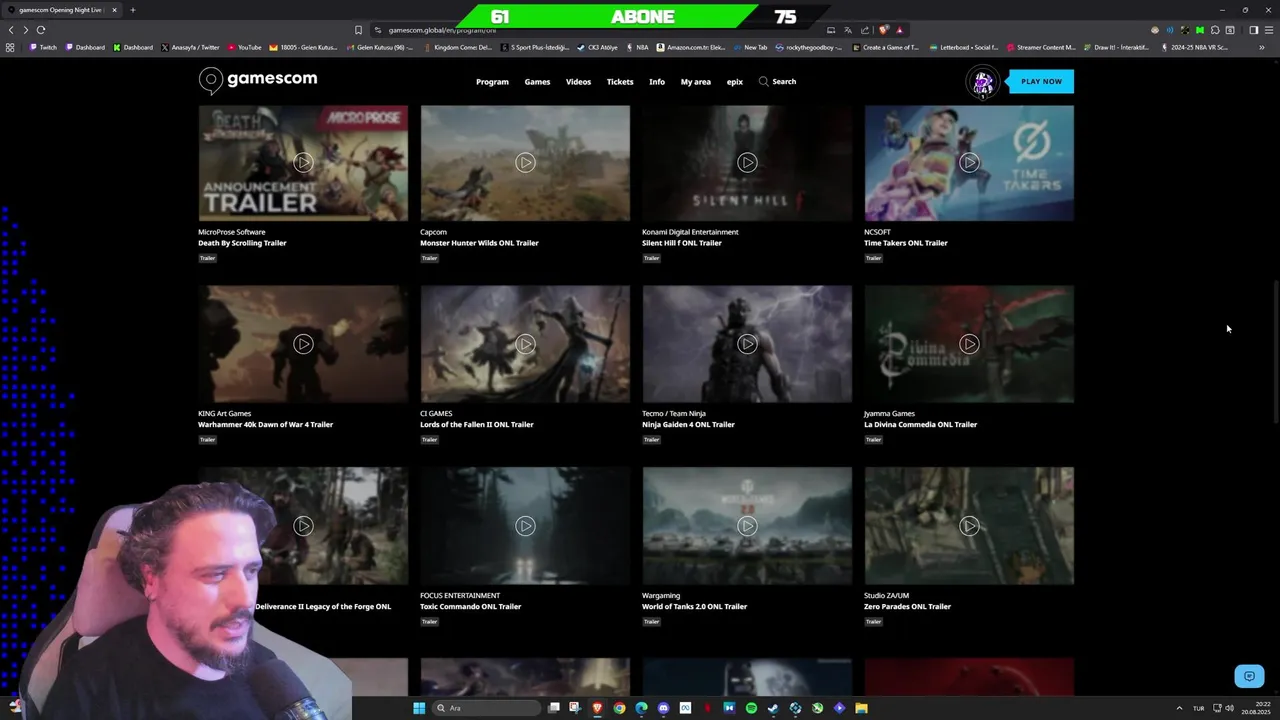Click the browser back arrow

click(x=11, y=30)
